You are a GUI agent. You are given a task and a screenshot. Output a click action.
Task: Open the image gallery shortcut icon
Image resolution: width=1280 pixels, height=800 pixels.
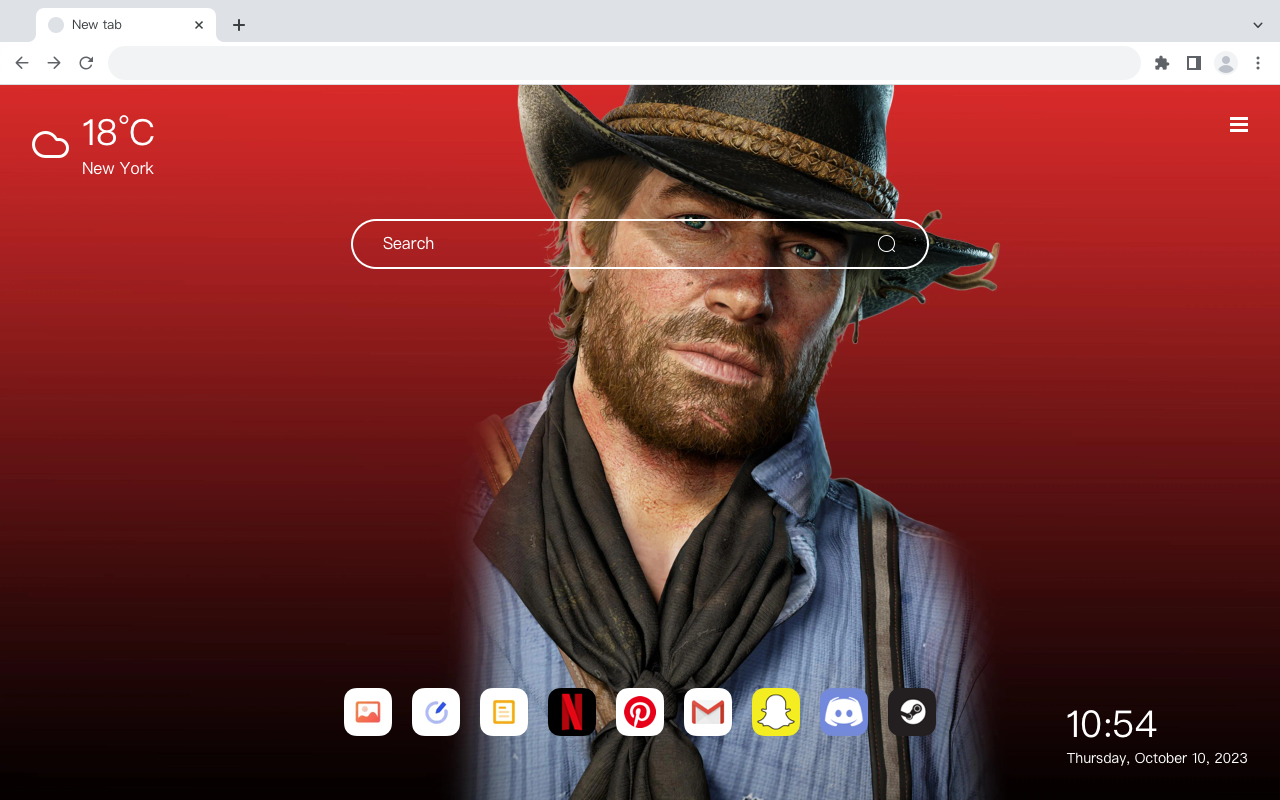[x=368, y=712]
